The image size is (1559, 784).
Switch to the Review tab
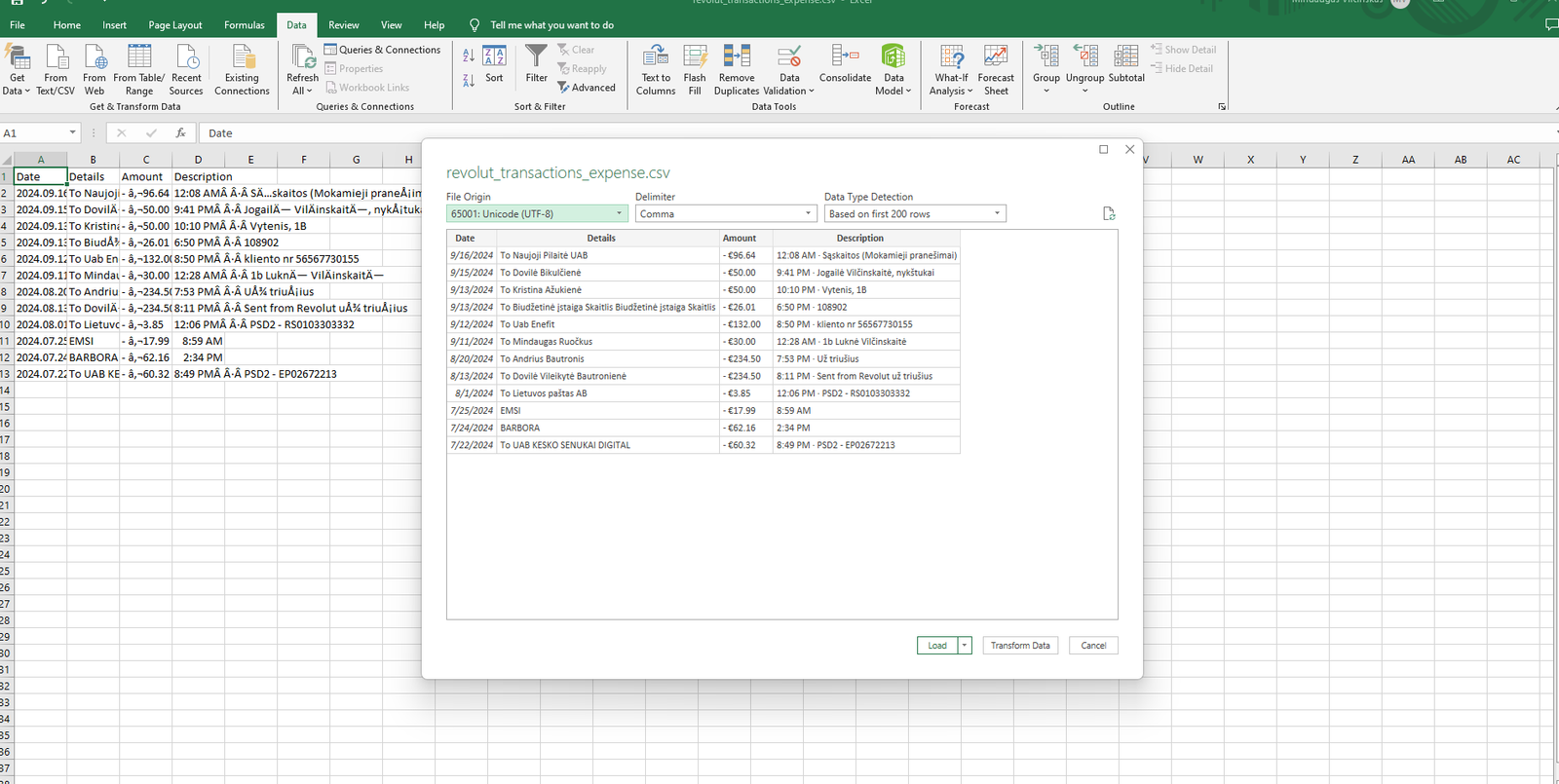344,25
